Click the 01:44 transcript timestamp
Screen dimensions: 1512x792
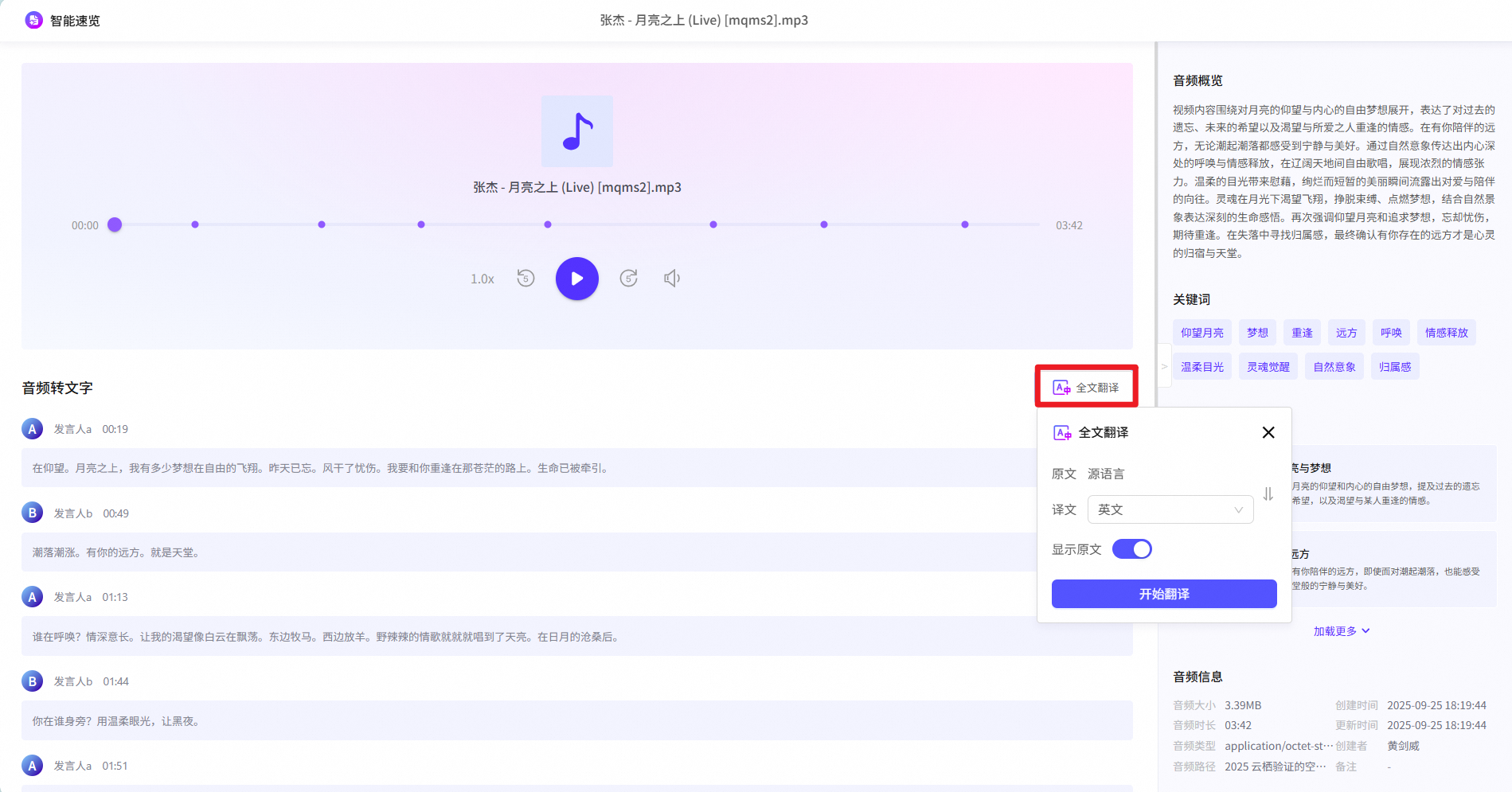pyautogui.click(x=115, y=681)
